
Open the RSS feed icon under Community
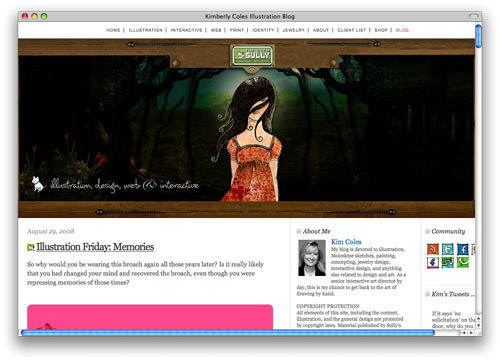click(x=433, y=249)
